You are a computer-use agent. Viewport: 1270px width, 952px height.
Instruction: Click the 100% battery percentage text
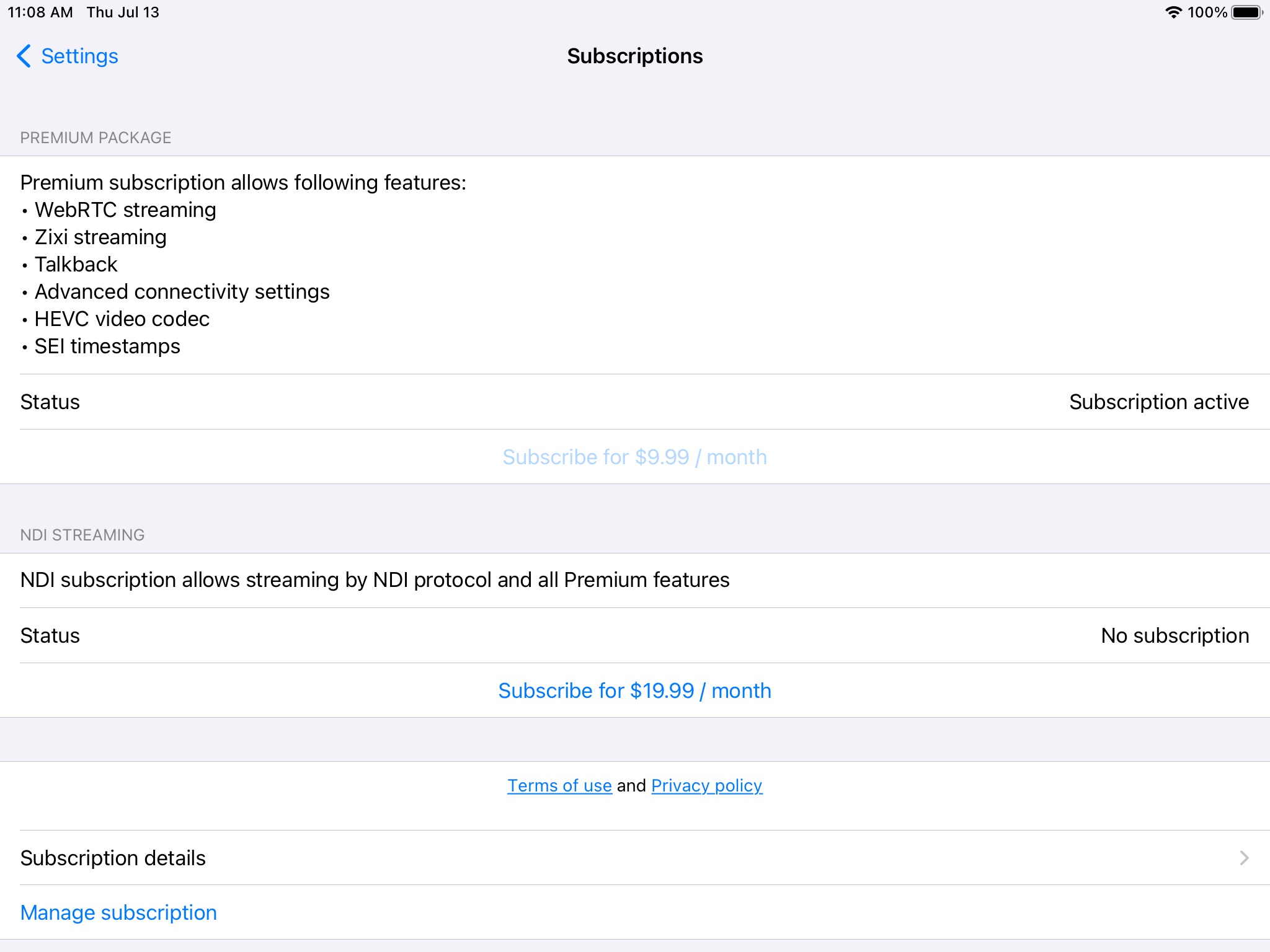point(1206,13)
